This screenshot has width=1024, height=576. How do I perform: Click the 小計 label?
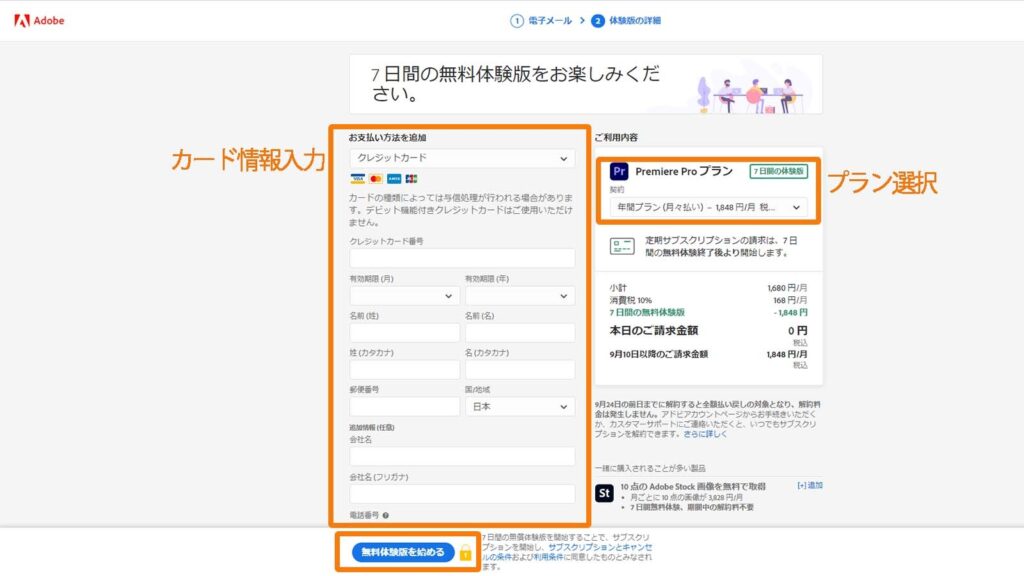pyautogui.click(x=618, y=287)
